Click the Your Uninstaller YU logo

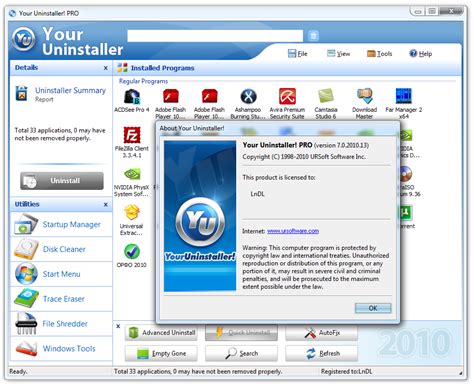click(23, 39)
